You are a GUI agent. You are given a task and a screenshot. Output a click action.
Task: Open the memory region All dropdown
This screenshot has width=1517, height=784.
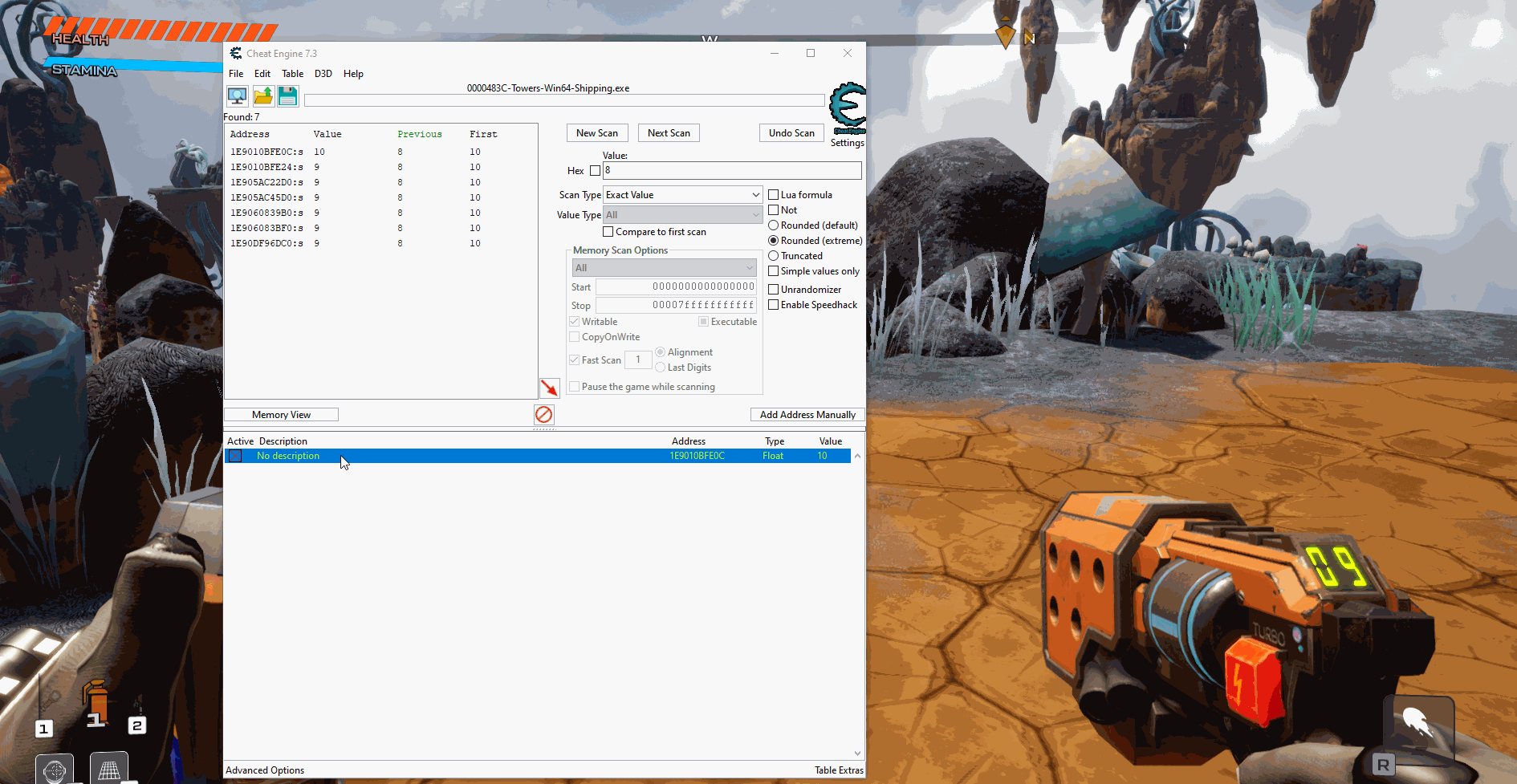(664, 268)
